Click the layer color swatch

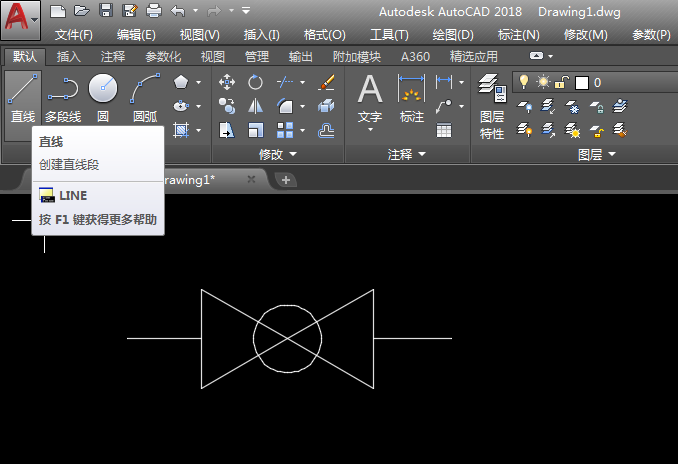581,82
